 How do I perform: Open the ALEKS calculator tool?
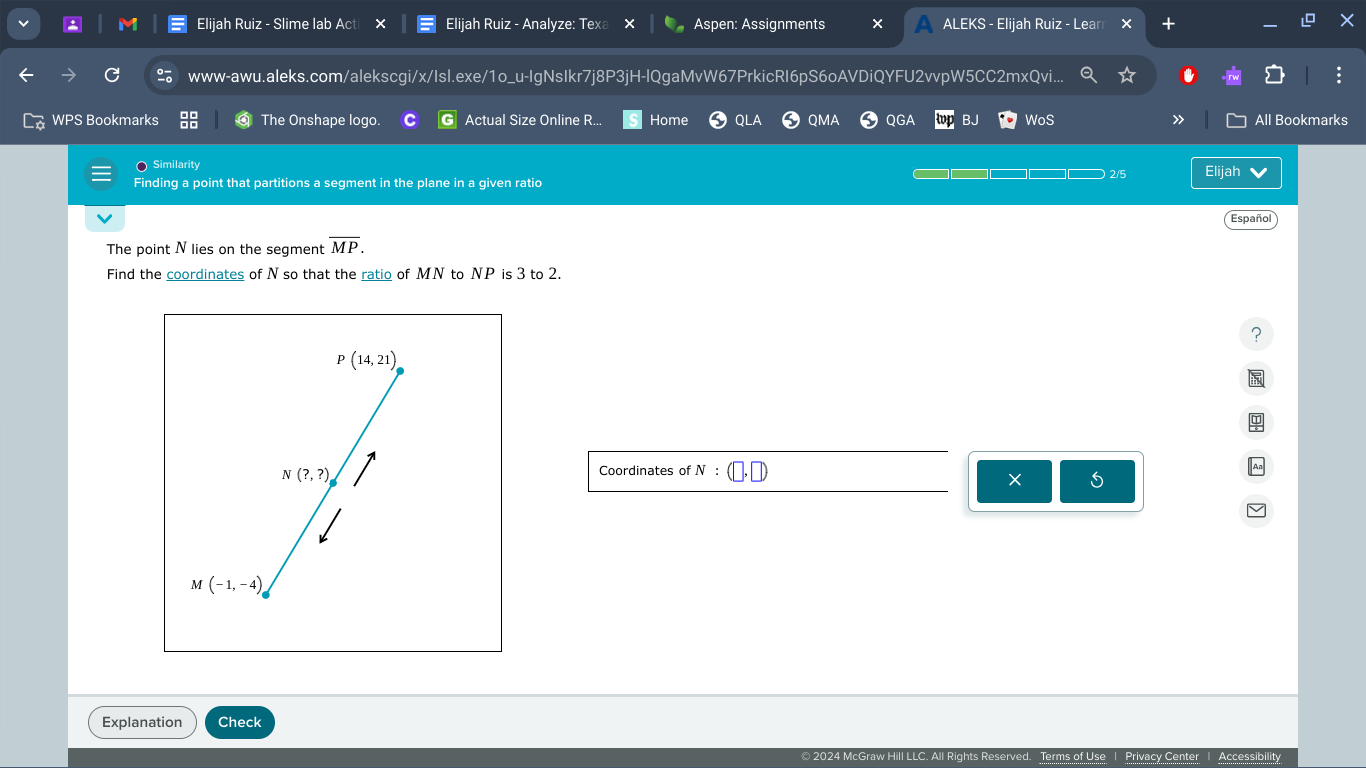pyautogui.click(x=1257, y=378)
